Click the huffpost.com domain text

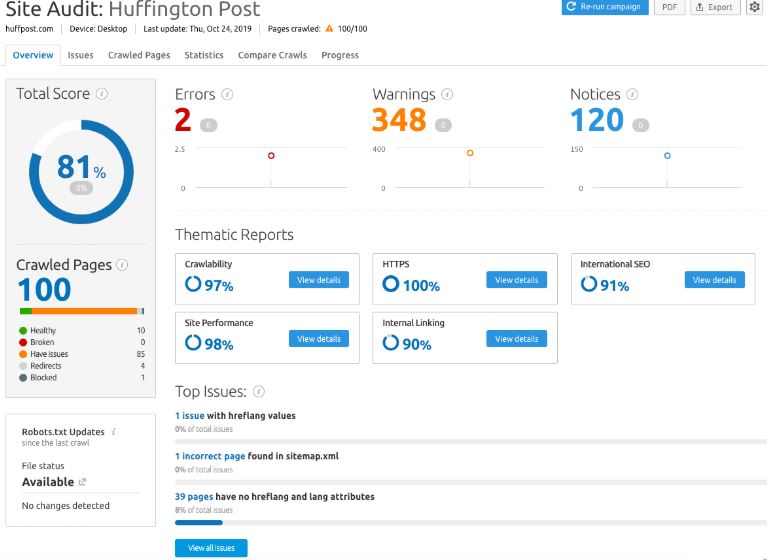tap(29, 29)
